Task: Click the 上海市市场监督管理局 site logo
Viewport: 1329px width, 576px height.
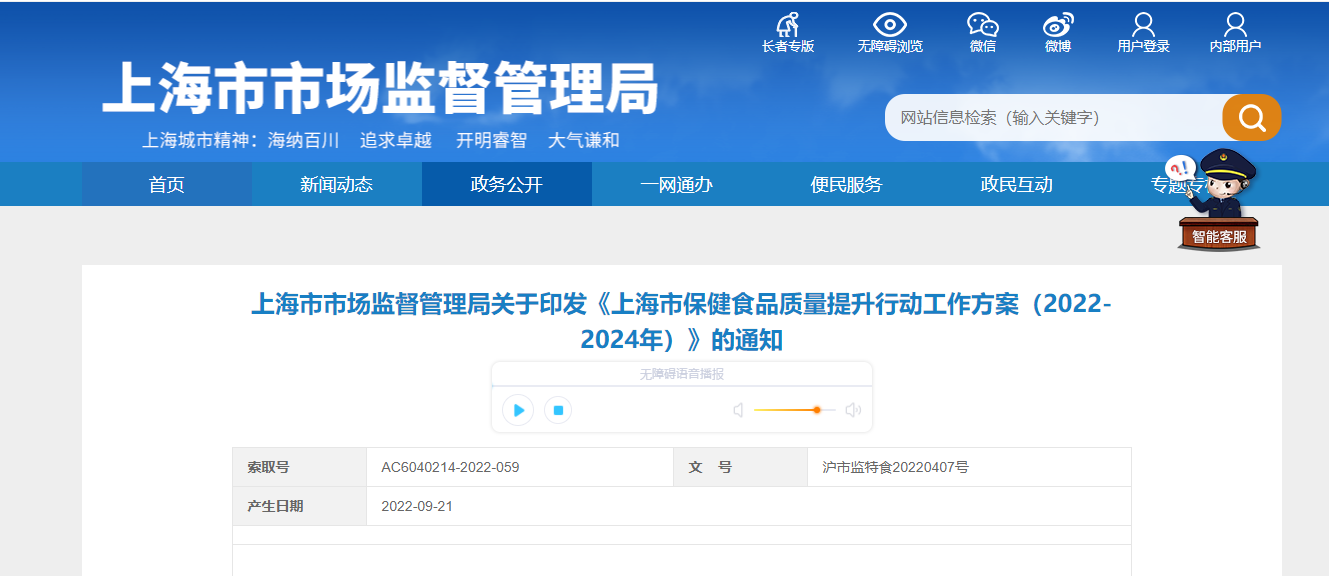Action: coord(380,89)
